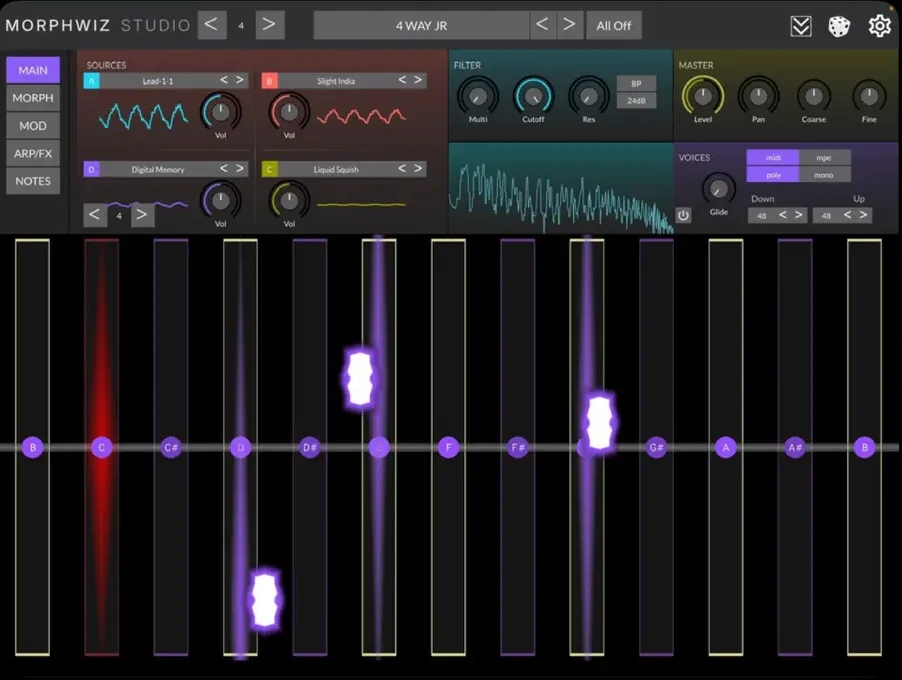Switch to the MORPH tab
Image resolution: width=902 pixels, height=680 pixels.
(33, 98)
